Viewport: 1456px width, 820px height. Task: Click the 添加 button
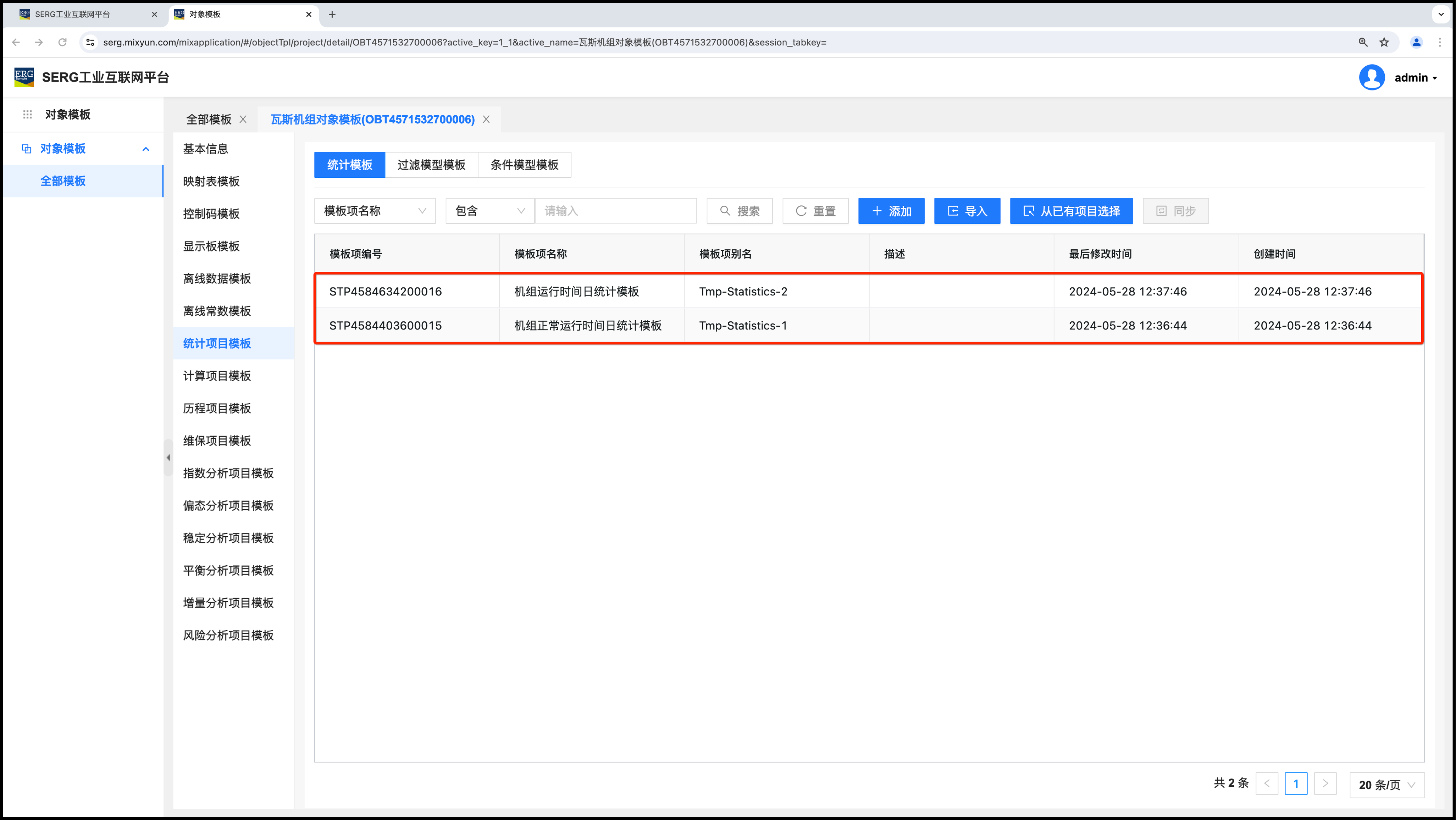[891, 211]
